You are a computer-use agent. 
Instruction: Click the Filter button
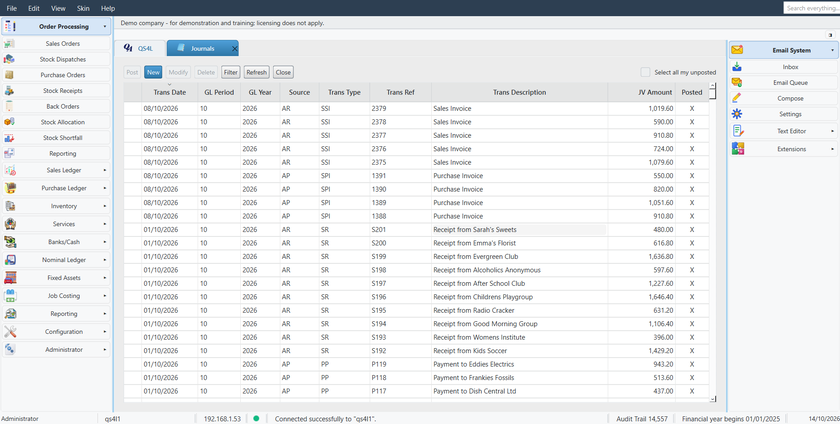tap(231, 72)
